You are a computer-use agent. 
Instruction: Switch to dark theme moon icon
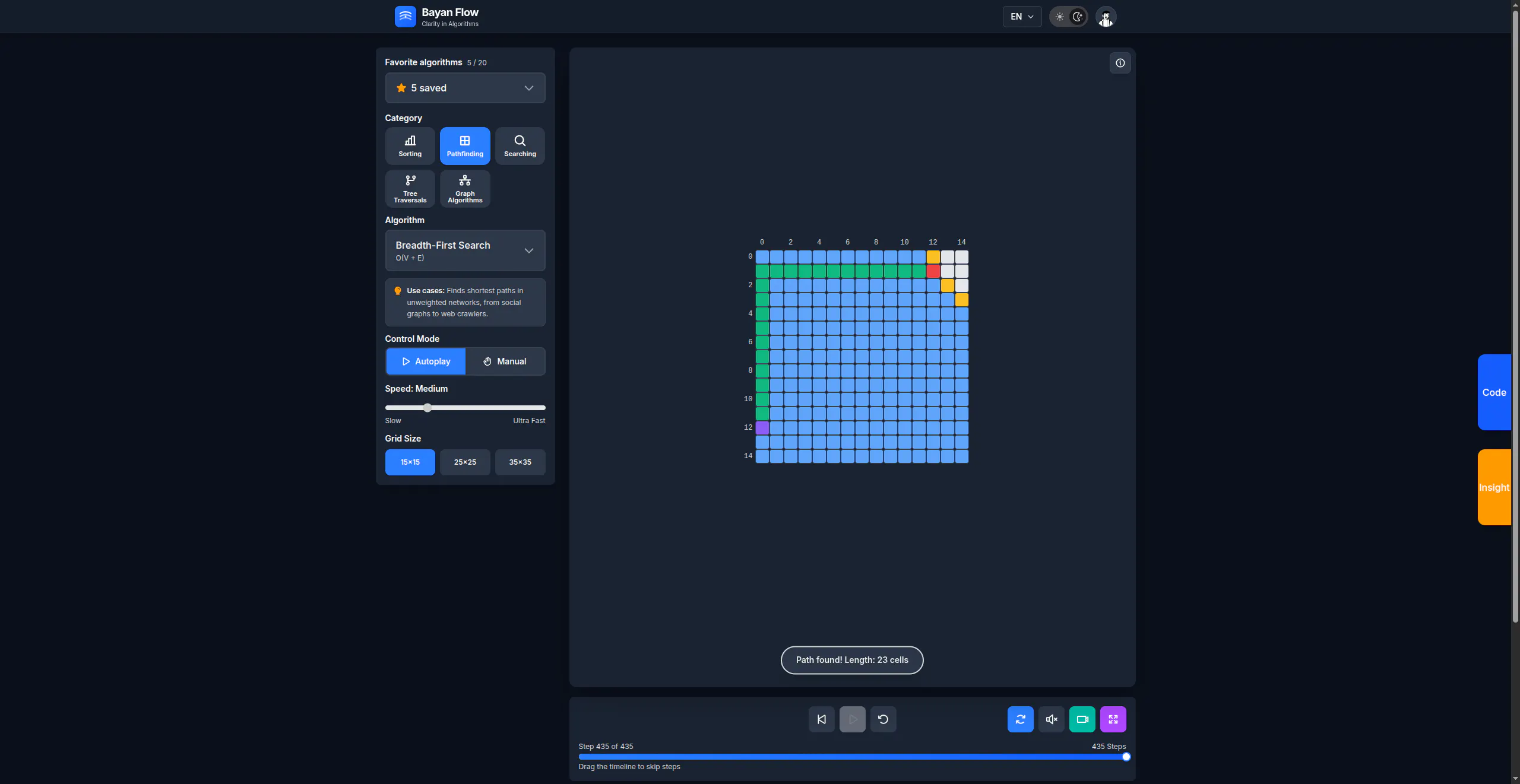[1078, 17]
